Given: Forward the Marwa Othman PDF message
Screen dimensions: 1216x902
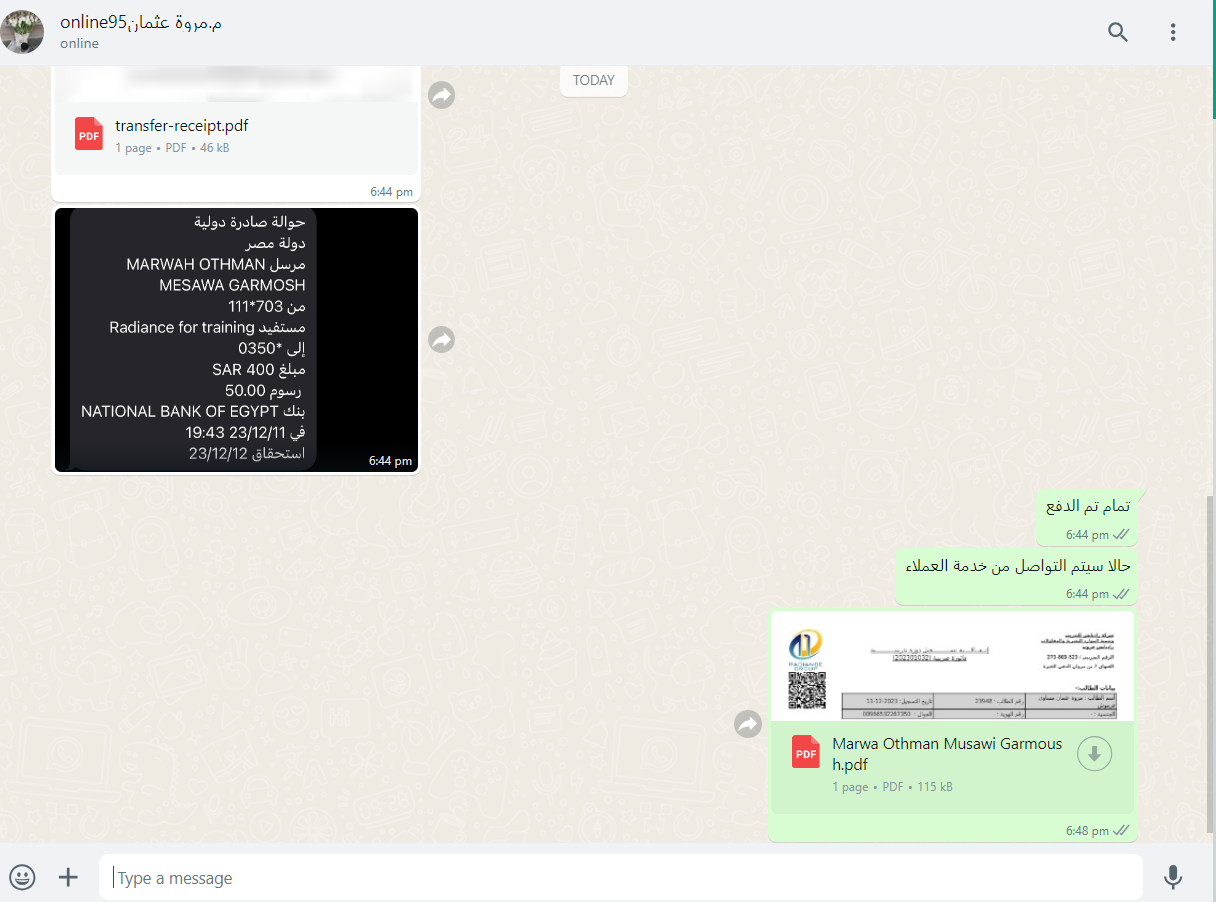Looking at the screenshot, I should 748,724.
